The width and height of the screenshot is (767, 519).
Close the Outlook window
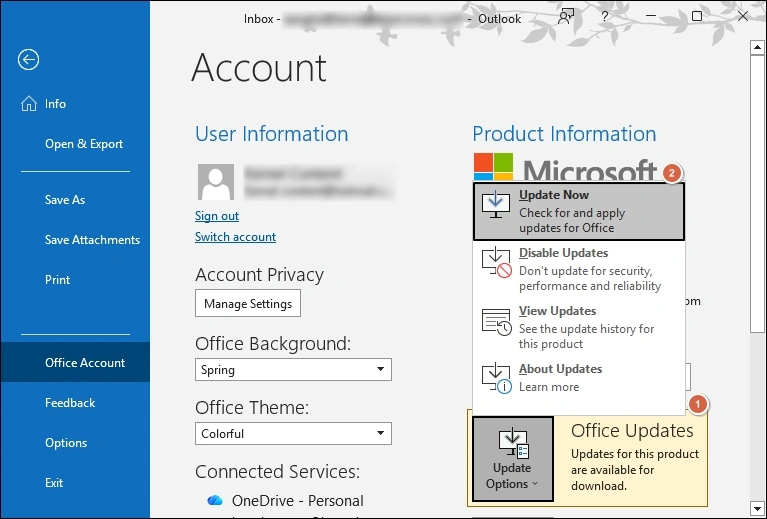(743, 16)
